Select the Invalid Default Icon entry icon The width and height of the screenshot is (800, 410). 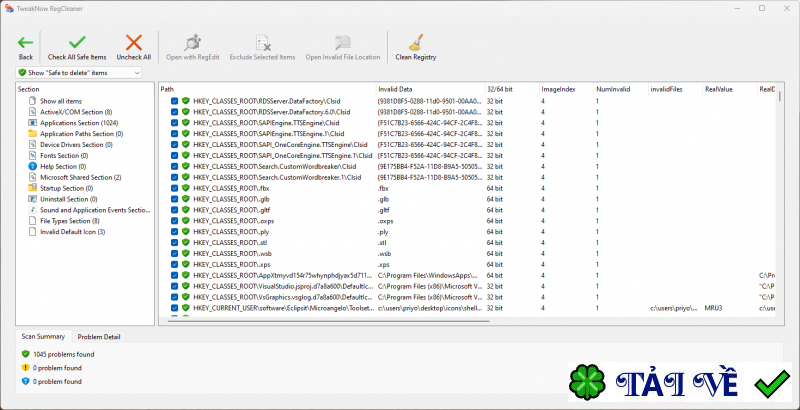[x=33, y=232]
